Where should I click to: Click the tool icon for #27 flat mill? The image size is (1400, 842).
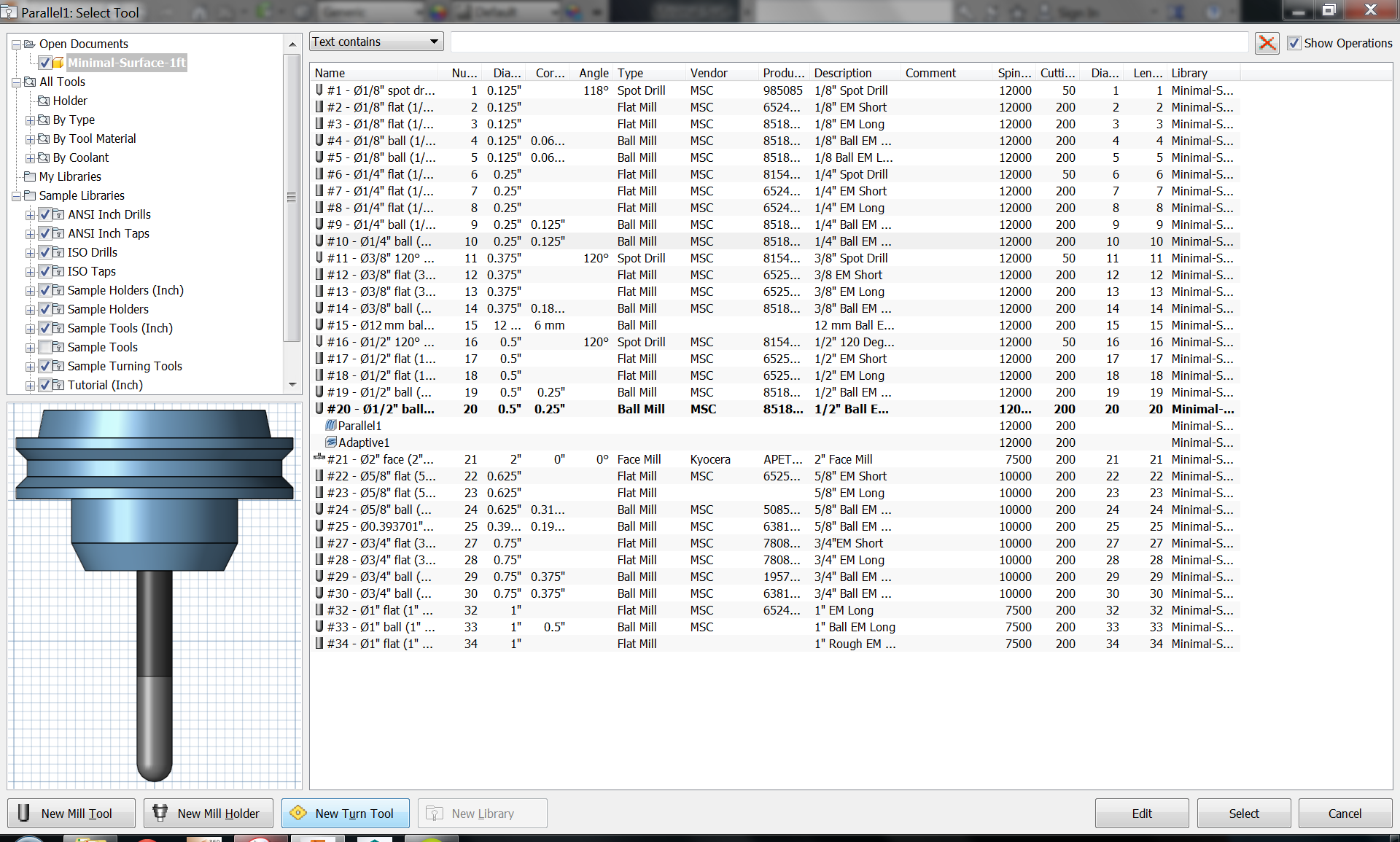pos(319,543)
